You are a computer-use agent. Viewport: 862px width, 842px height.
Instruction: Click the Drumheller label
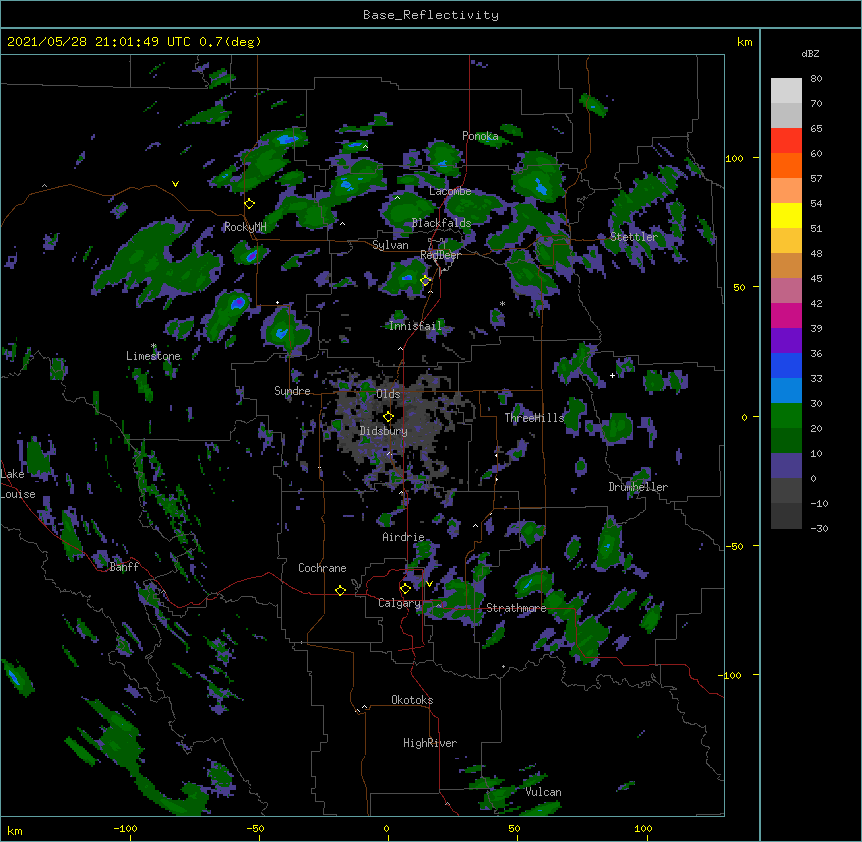[x=638, y=487]
